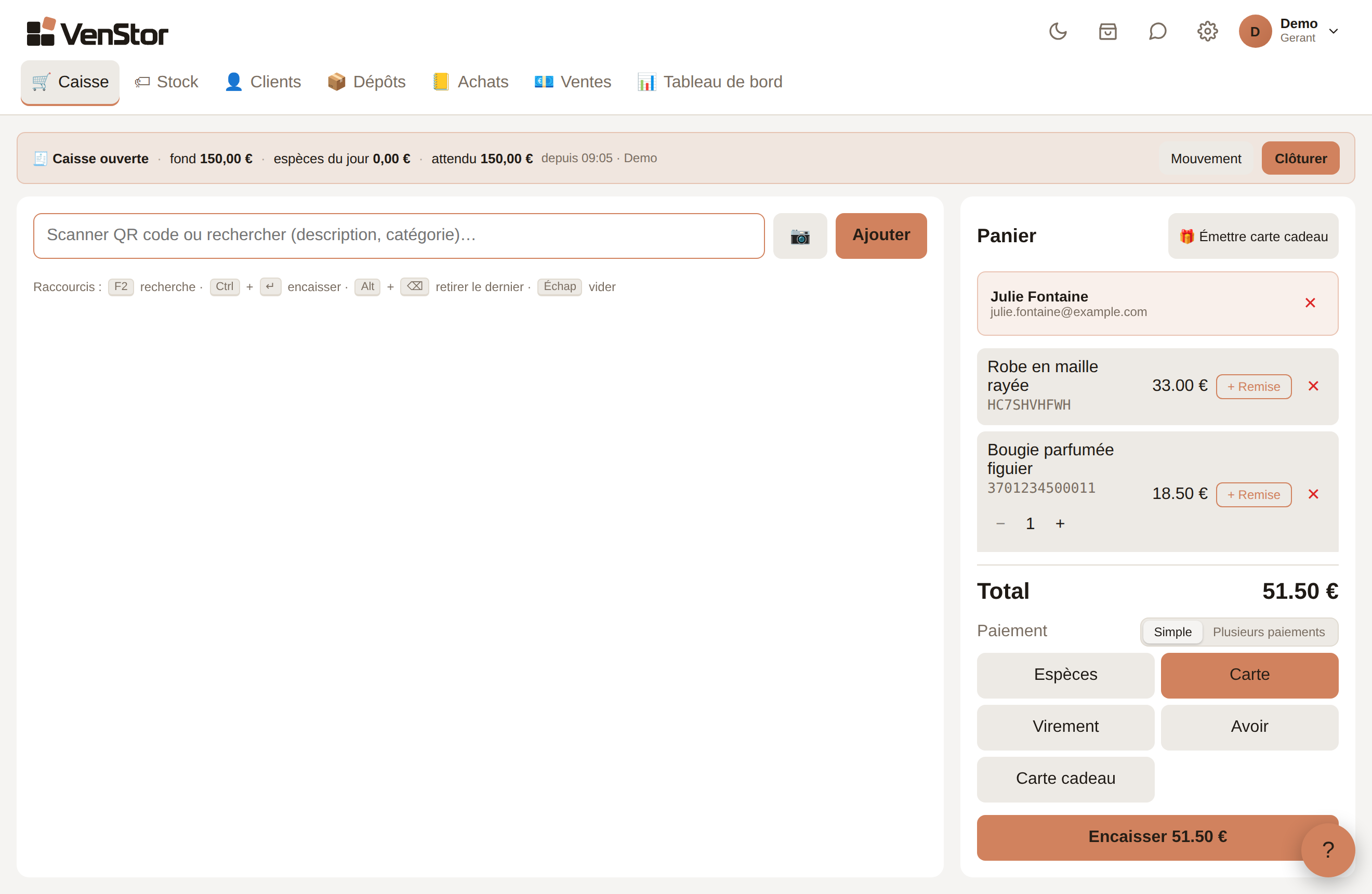Open the help question mark button
The image size is (1372, 894).
pyautogui.click(x=1328, y=850)
